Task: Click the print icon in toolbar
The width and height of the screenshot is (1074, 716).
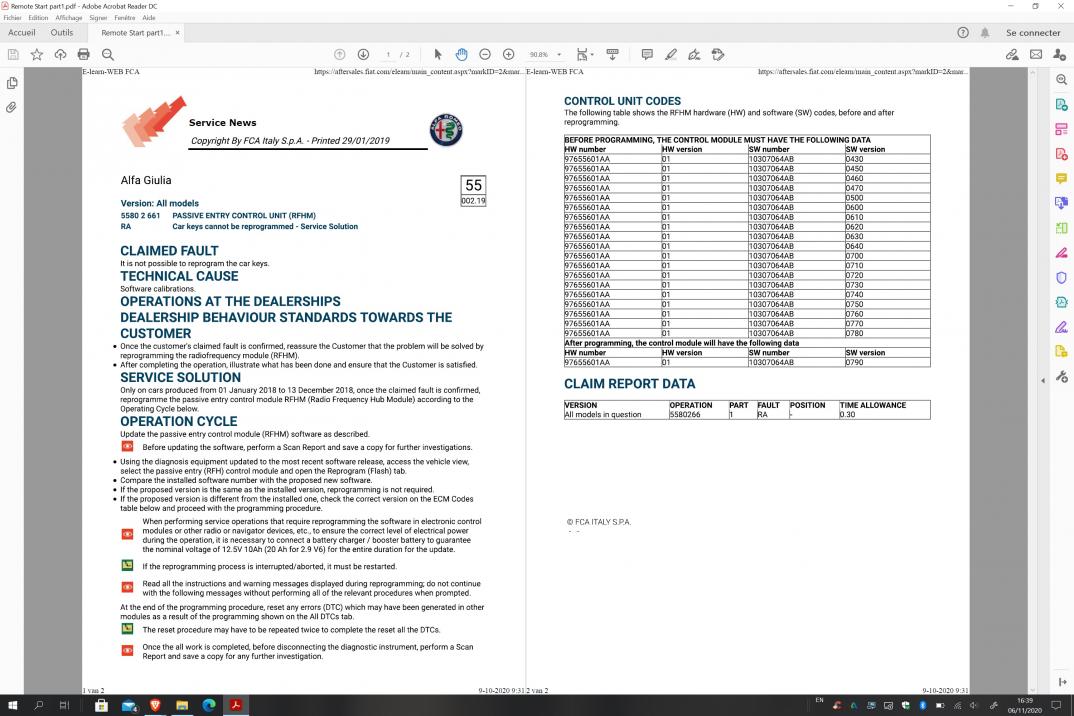Action: (84, 54)
